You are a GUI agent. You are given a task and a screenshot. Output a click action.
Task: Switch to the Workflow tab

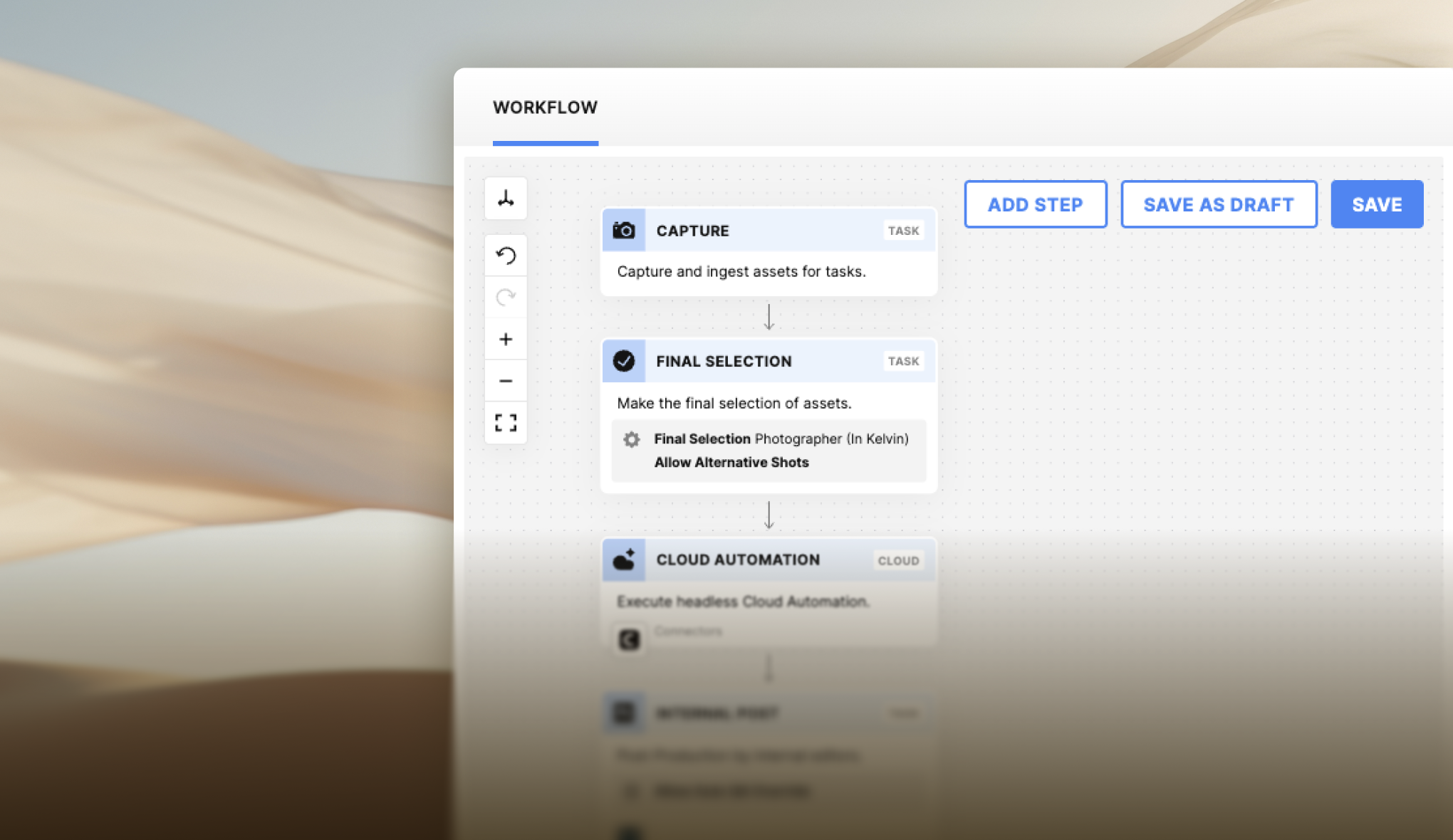click(545, 107)
